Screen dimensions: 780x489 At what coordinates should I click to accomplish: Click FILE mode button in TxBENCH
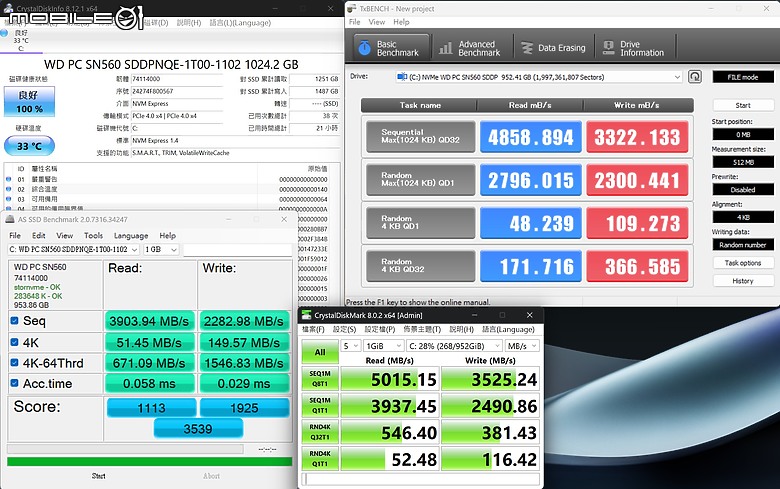[743, 77]
